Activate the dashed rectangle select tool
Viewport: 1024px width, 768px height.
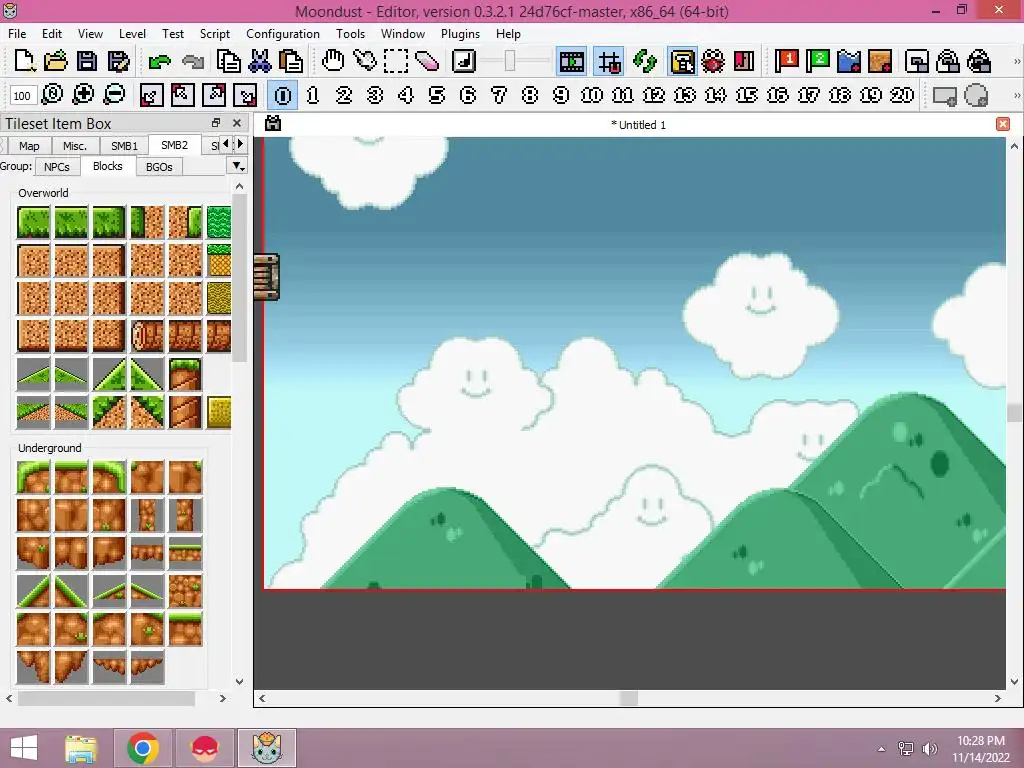click(x=396, y=61)
